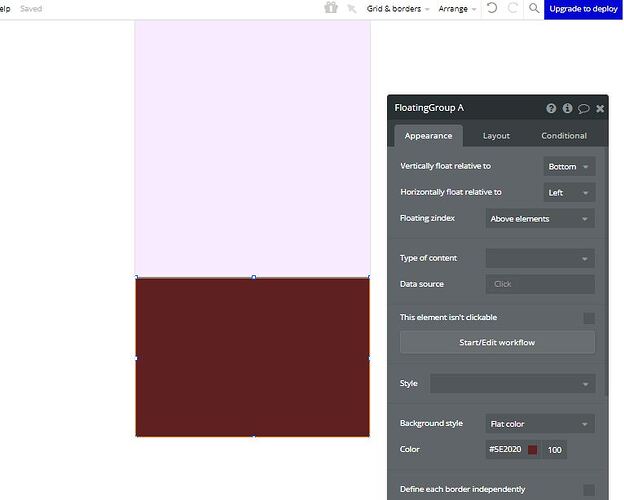Open the Grid & borders menu
This screenshot has height=500, width=624.
pyautogui.click(x=398, y=9)
